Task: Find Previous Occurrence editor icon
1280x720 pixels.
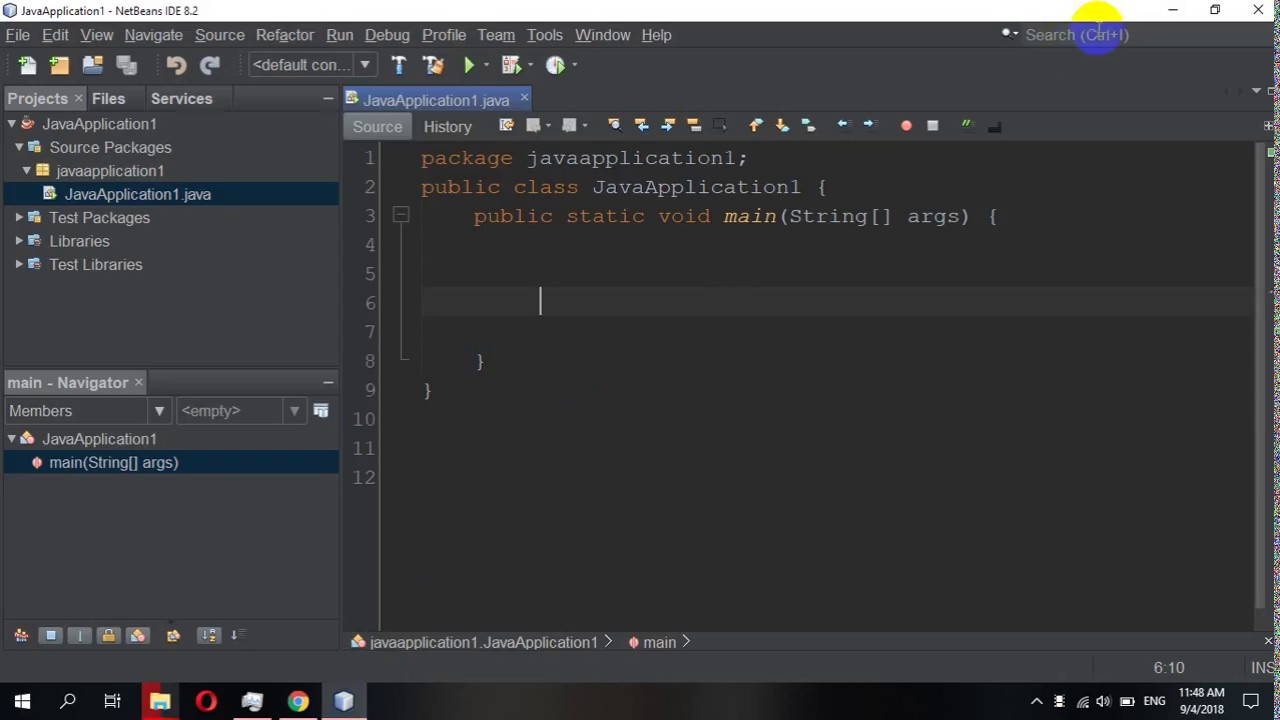Action: (x=641, y=125)
